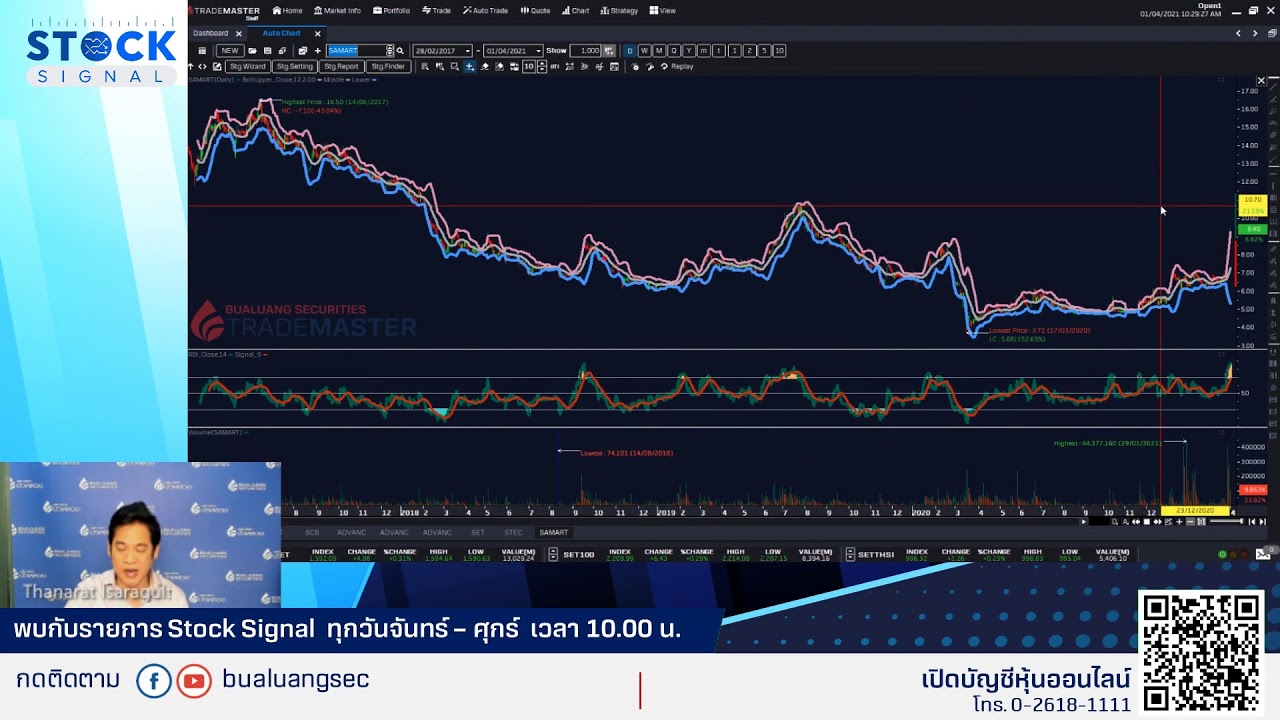The height and width of the screenshot is (720, 1280).
Task: Click the green connection status indicator
Action: [x=1222, y=554]
